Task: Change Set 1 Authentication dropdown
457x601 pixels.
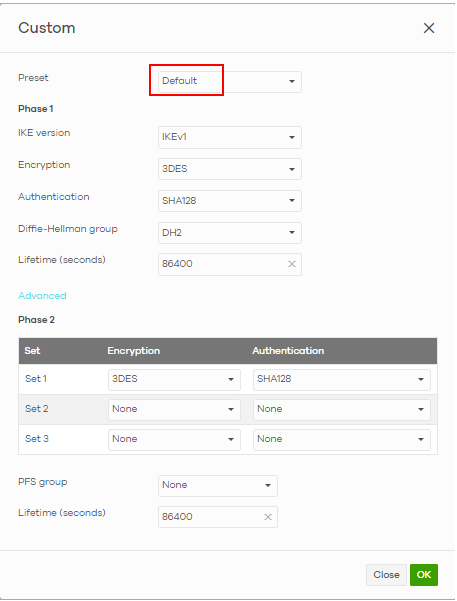Action: click(342, 379)
